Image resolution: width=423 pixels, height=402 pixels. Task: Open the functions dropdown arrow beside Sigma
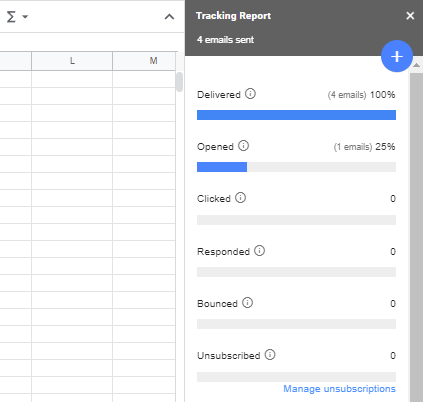tap(25, 16)
